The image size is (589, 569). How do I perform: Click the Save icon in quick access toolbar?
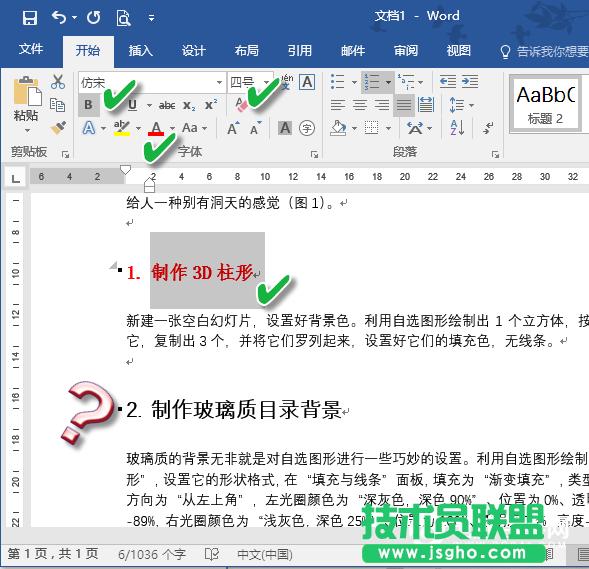(x=30, y=18)
